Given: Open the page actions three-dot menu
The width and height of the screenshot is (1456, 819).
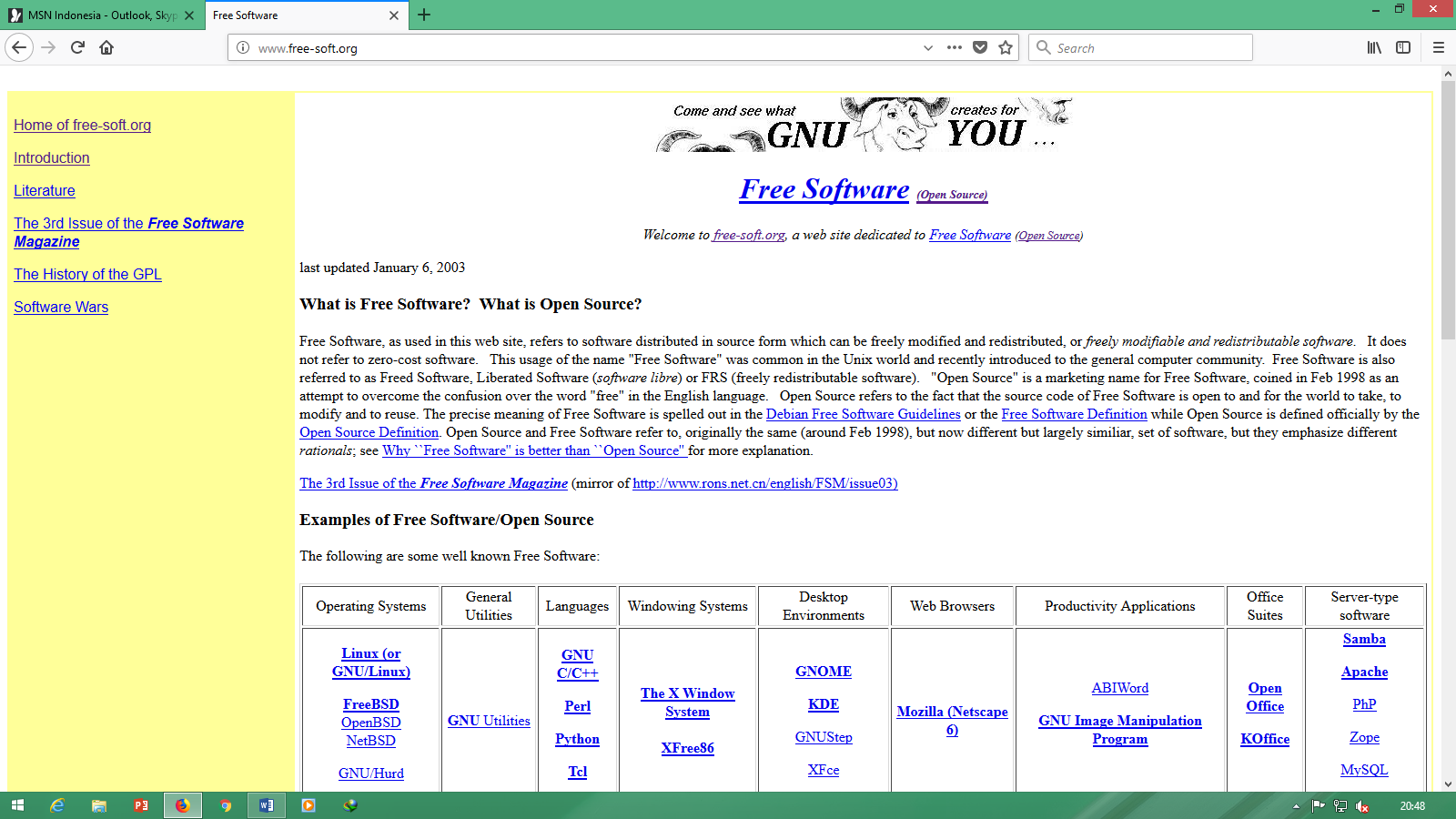Looking at the screenshot, I should 954,47.
